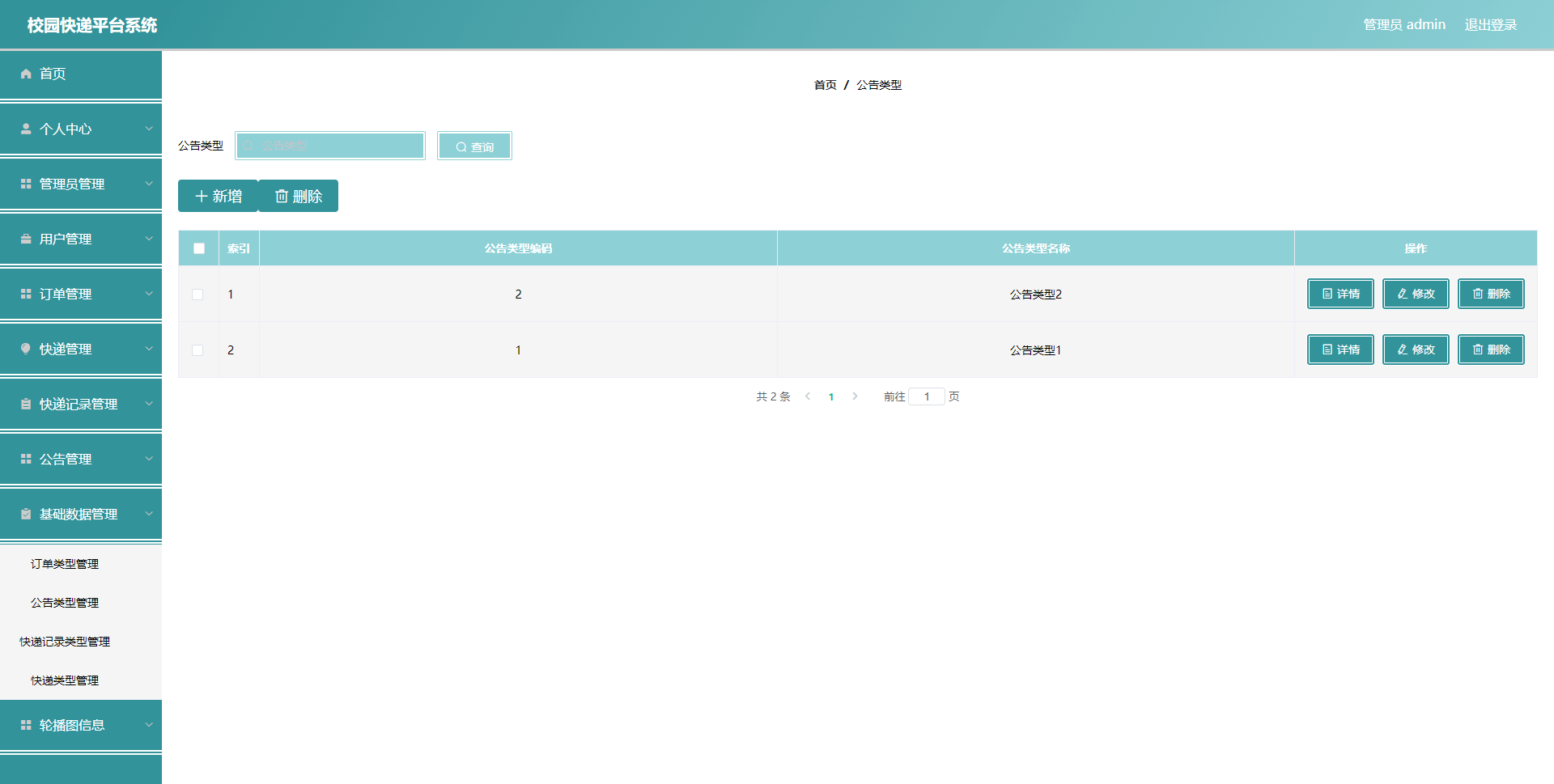Open 订单类型管理 submenu item
1554x784 pixels.
pyautogui.click(x=65, y=564)
